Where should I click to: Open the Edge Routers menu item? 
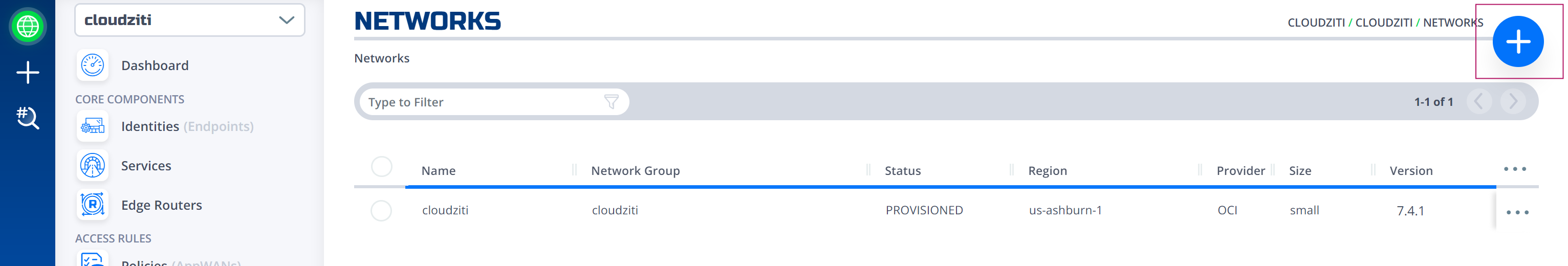tap(161, 205)
